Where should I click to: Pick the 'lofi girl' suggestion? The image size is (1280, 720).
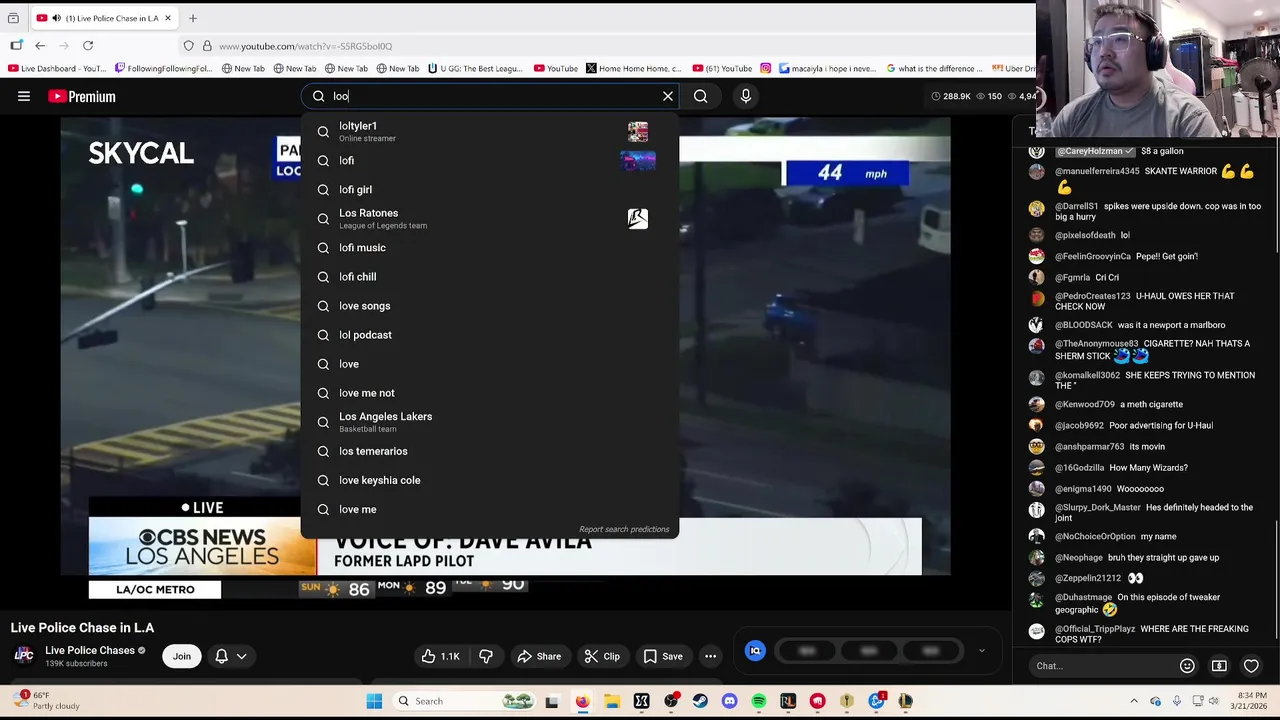[490, 189]
